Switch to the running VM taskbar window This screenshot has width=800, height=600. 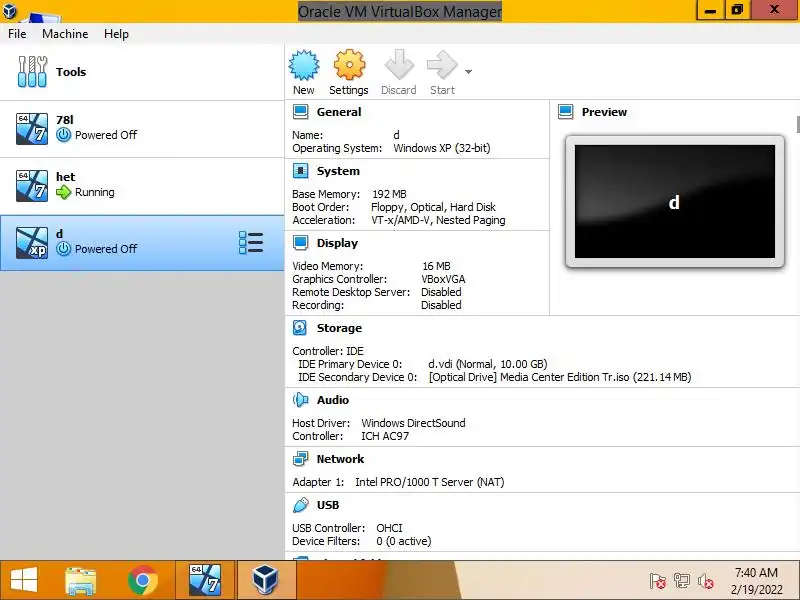(x=205, y=580)
